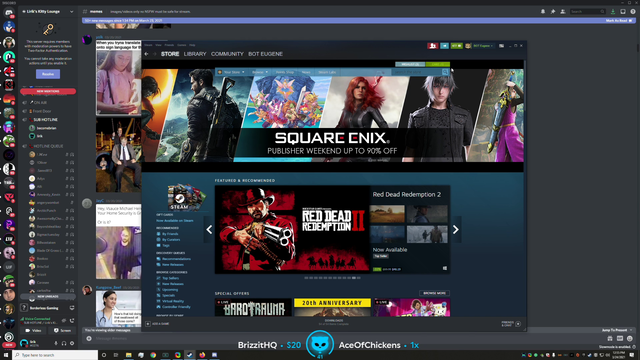Image resolution: width=640 pixels, height=360 pixels.
Task: Click NEW MENTIONS red pill
Action: pyautogui.click(x=48, y=91)
